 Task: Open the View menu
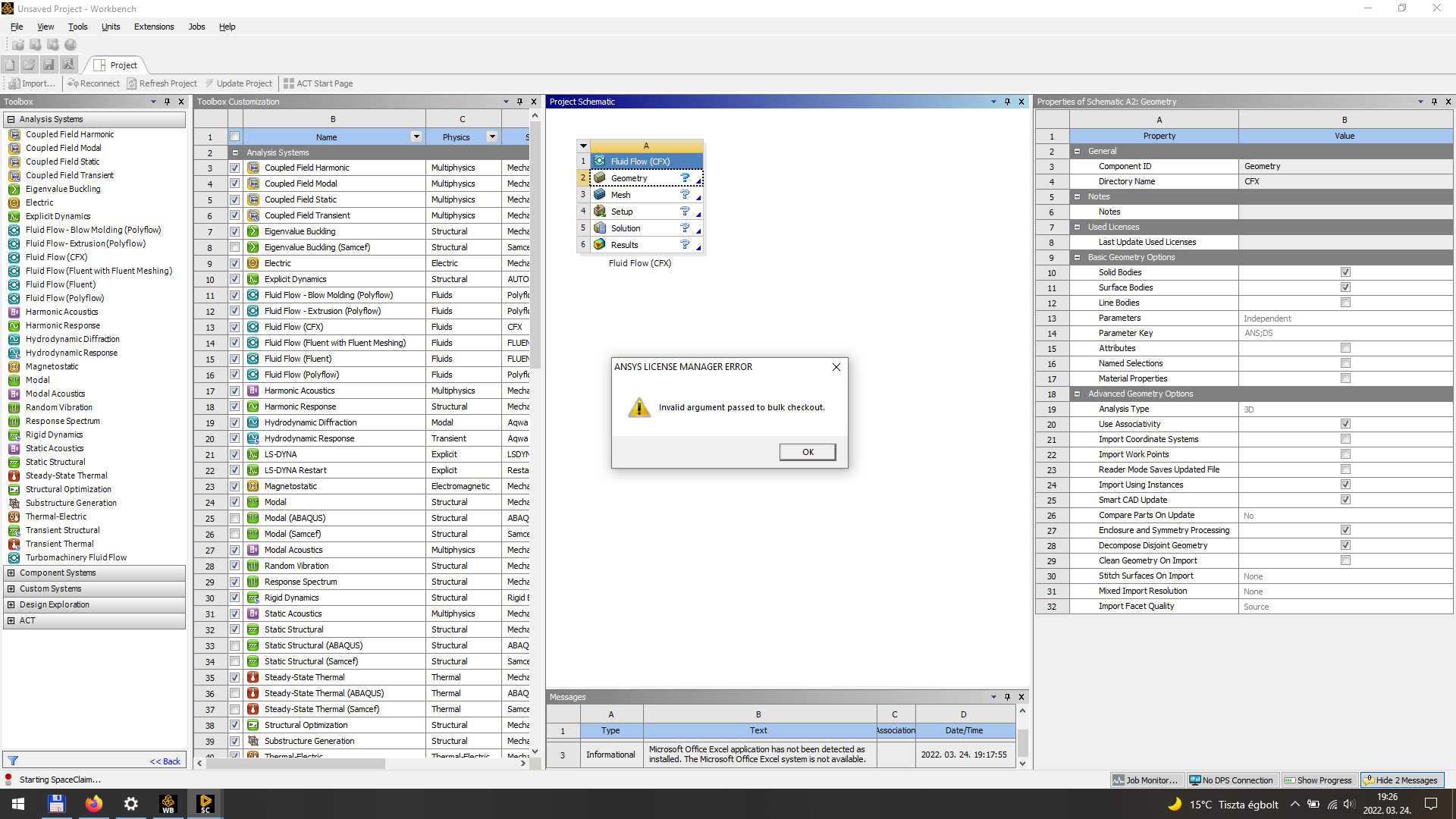tap(45, 27)
